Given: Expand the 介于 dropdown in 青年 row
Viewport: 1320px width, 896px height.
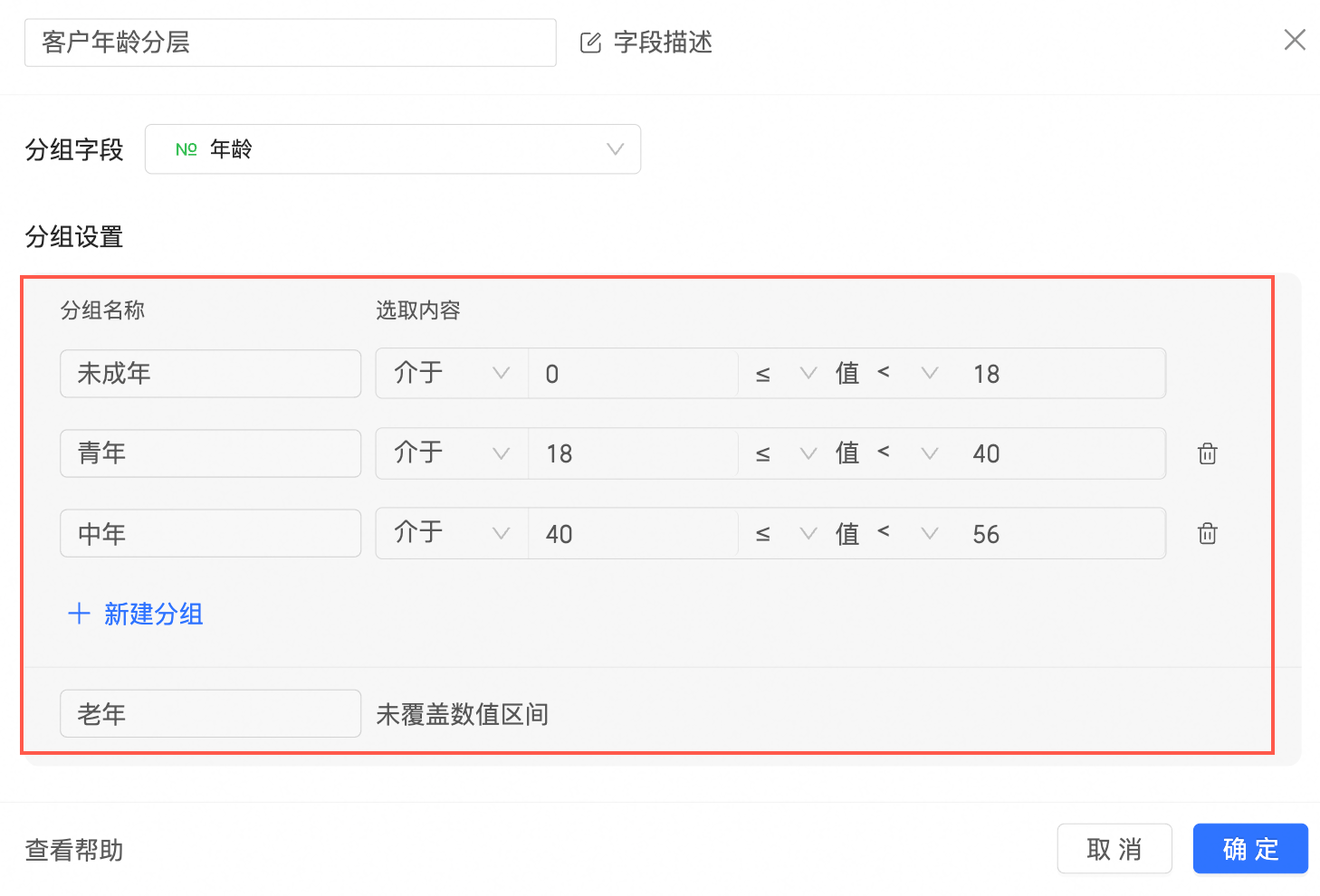Looking at the screenshot, I should (452, 453).
